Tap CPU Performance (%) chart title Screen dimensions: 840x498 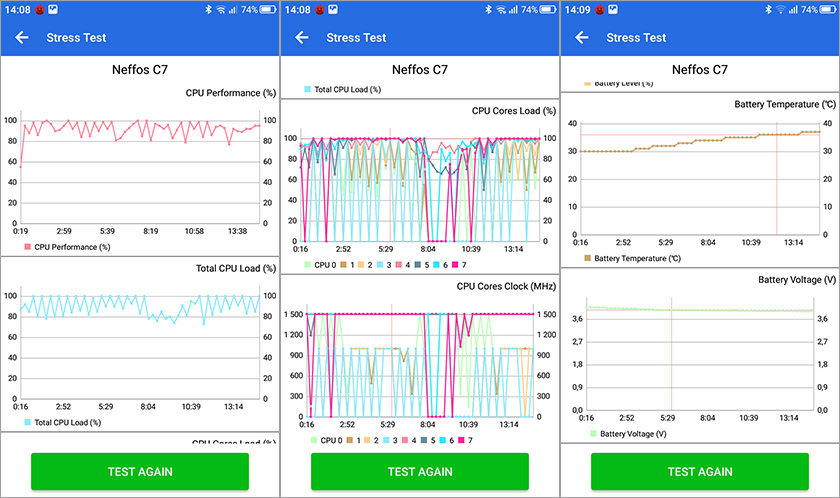(x=230, y=93)
